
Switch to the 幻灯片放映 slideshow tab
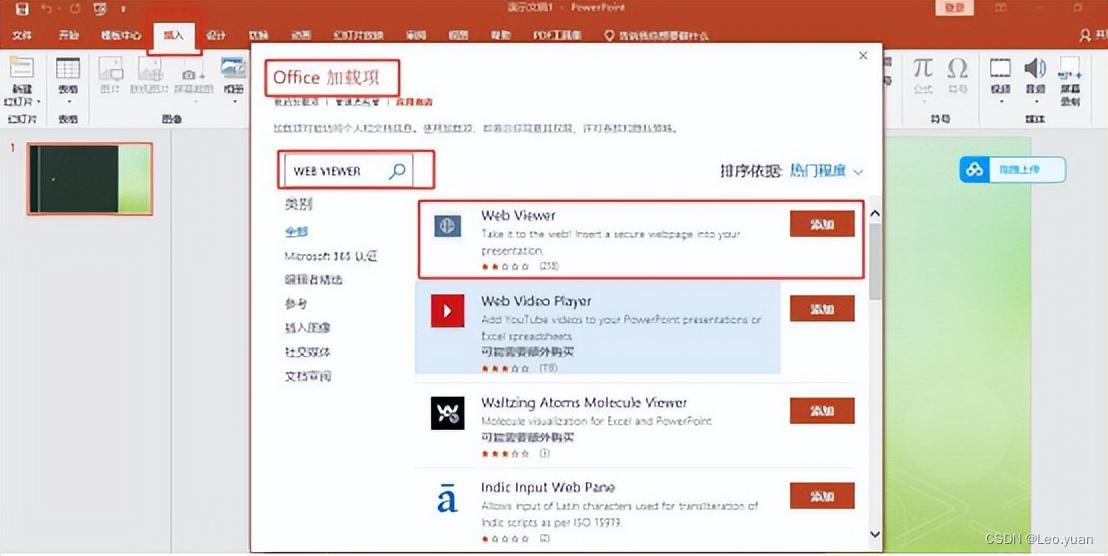click(x=358, y=35)
